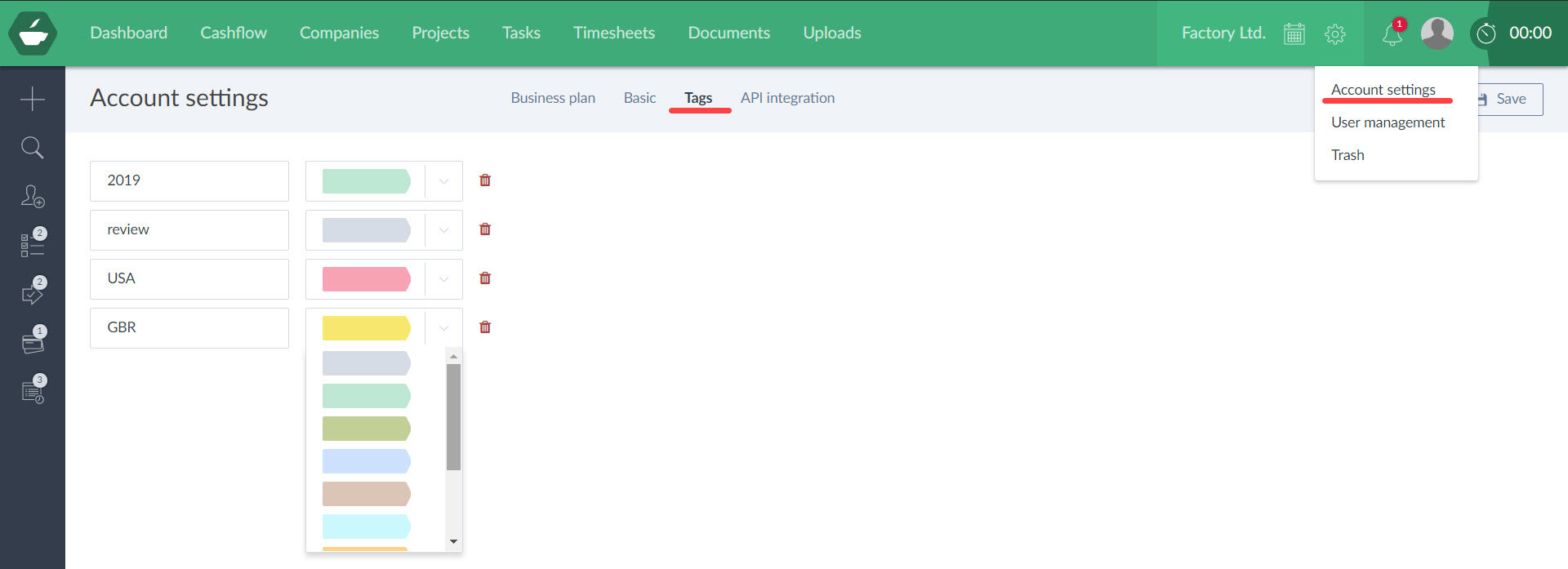Image resolution: width=1568 pixels, height=569 pixels.
Task: Expand the color dropdown for 2019 tag
Action: pos(443,181)
